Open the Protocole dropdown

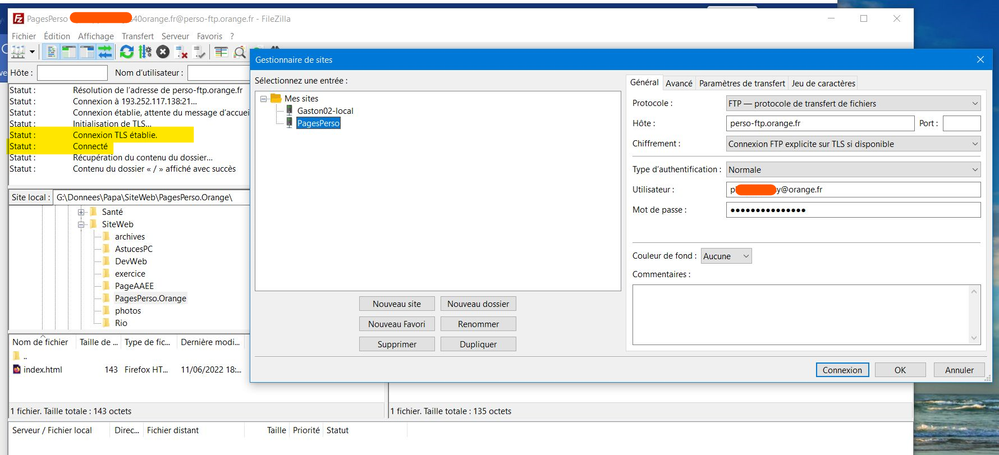[853, 103]
